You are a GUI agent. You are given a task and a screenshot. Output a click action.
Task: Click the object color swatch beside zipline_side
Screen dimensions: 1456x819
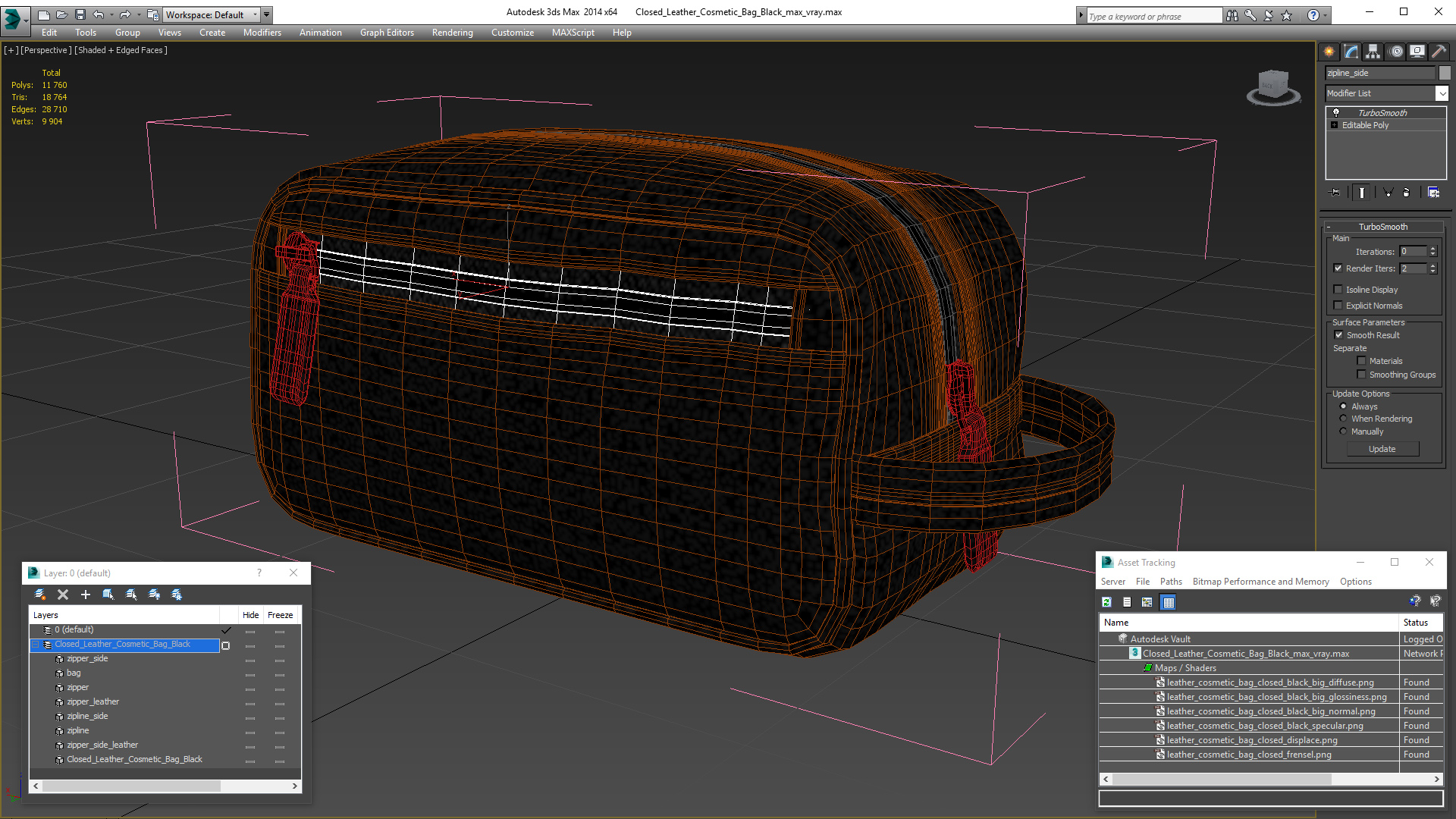click(1445, 73)
